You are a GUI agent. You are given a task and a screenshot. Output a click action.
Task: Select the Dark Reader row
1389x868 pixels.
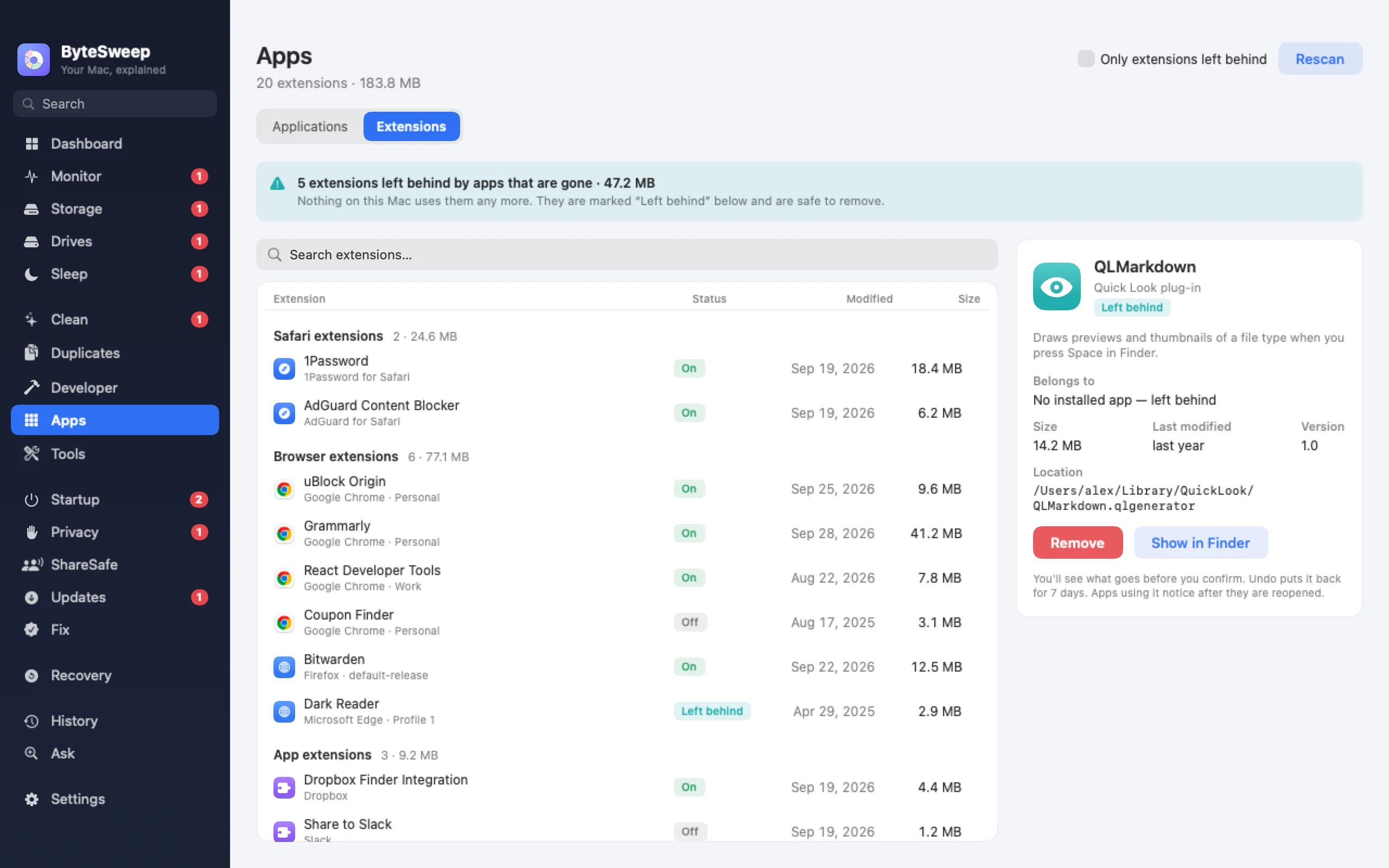click(x=627, y=711)
